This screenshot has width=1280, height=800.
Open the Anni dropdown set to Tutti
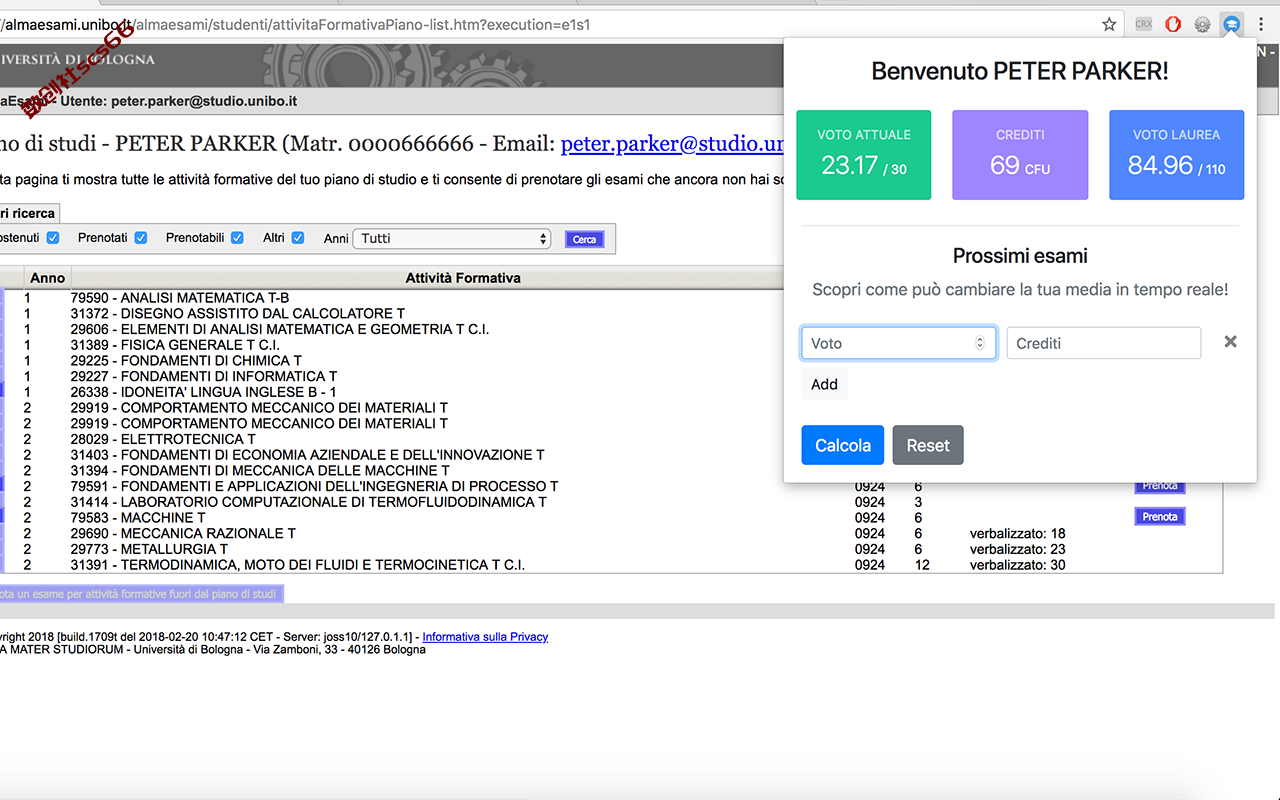[x=452, y=239]
